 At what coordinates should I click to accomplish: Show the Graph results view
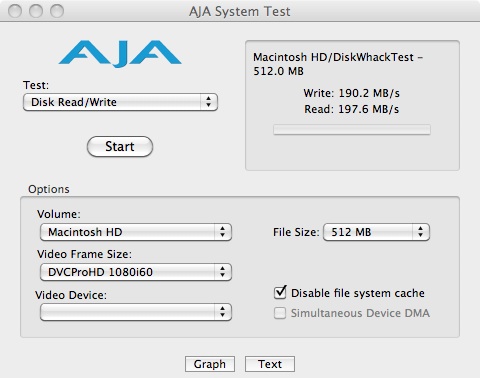(x=210, y=364)
